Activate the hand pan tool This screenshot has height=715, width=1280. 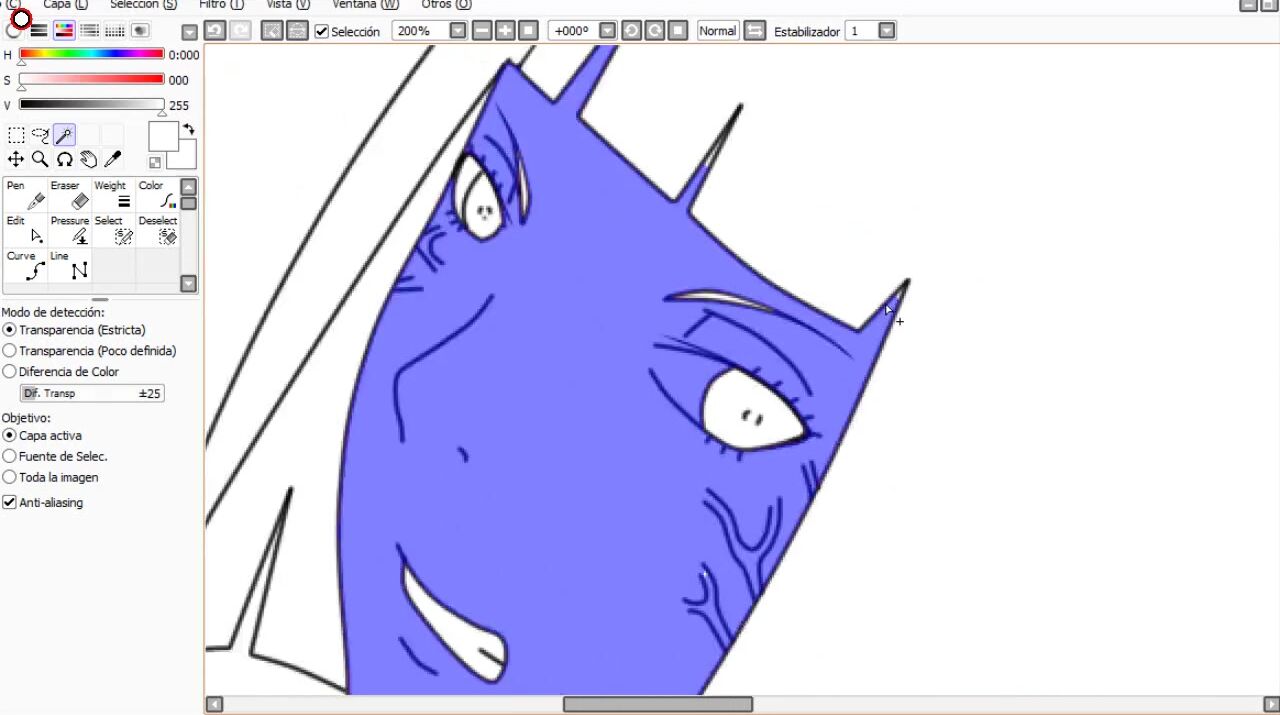coord(89,160)
